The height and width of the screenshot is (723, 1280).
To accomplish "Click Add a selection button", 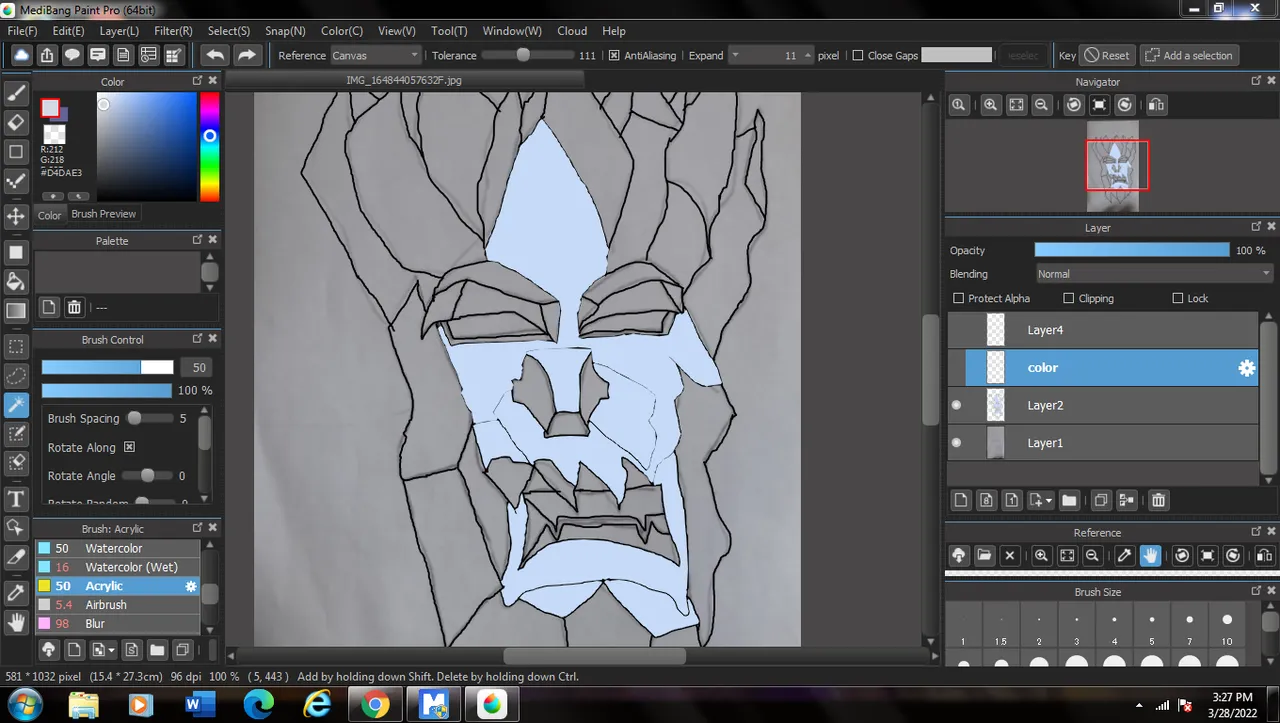I will 1189,56.
